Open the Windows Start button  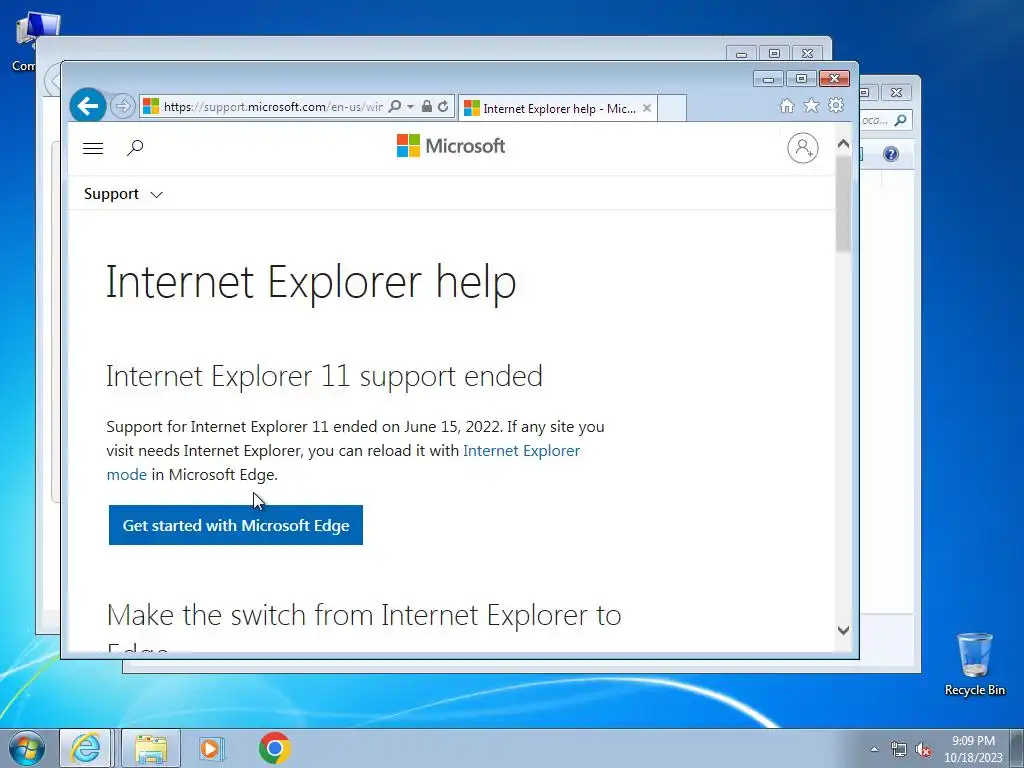point(27,748)
